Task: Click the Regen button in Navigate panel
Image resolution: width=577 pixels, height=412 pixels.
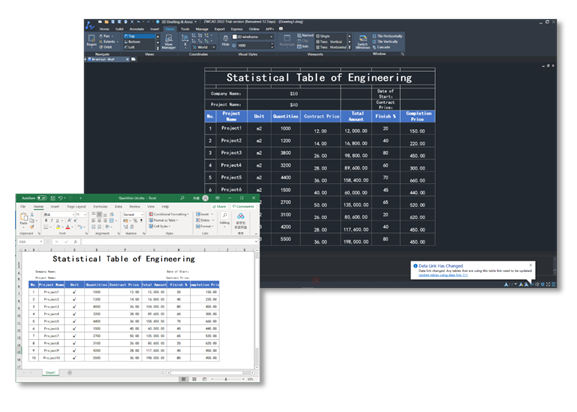Action: coord(91,40)
